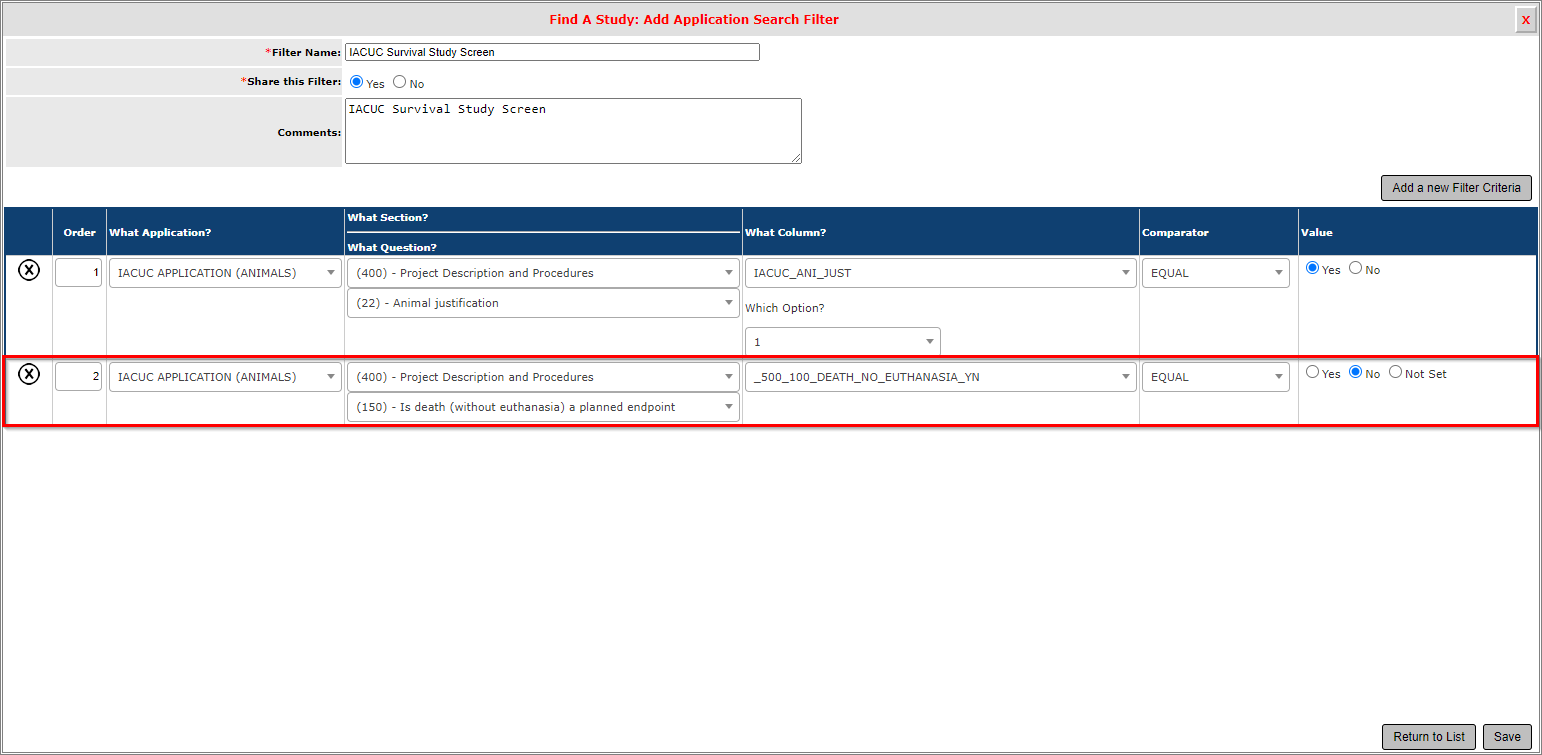Open row 2 section dropdown Project Description
The image size is (1542, 755).
pyautogui.click(x=543, y=377)
